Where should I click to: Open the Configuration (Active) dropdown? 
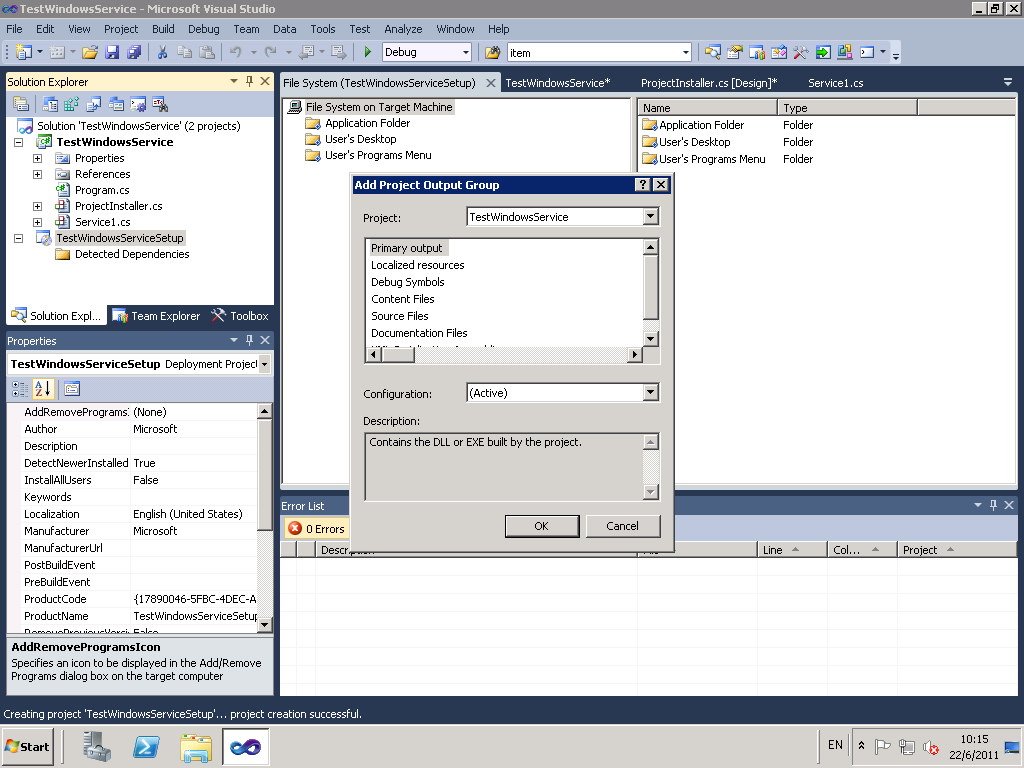[650, 392]
